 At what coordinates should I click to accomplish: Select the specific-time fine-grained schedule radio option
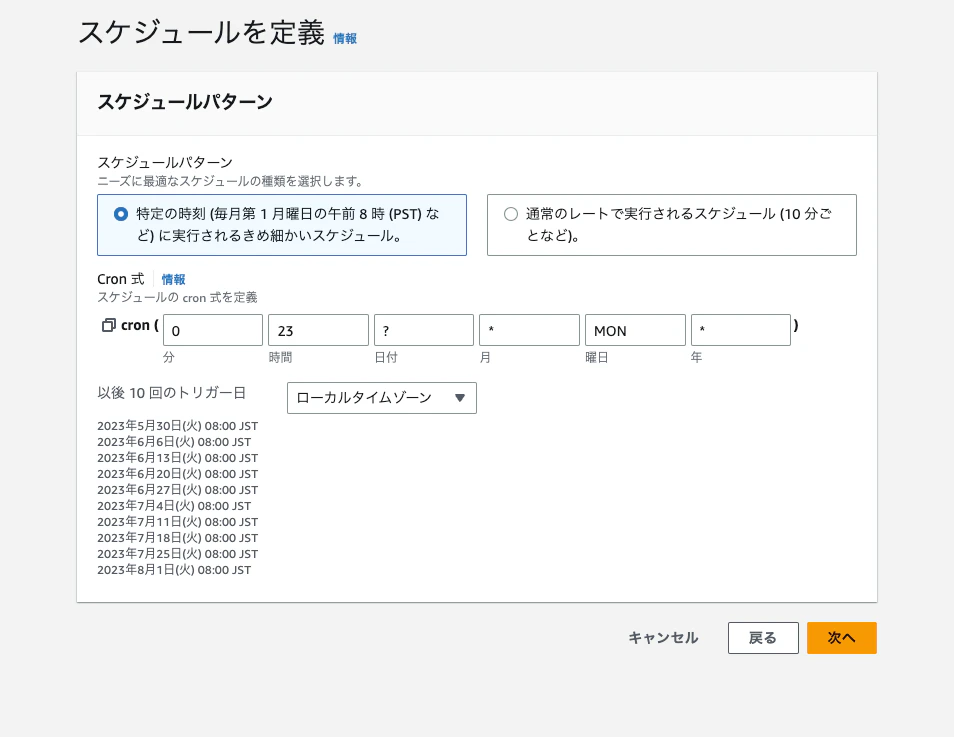tap(121, 214)
